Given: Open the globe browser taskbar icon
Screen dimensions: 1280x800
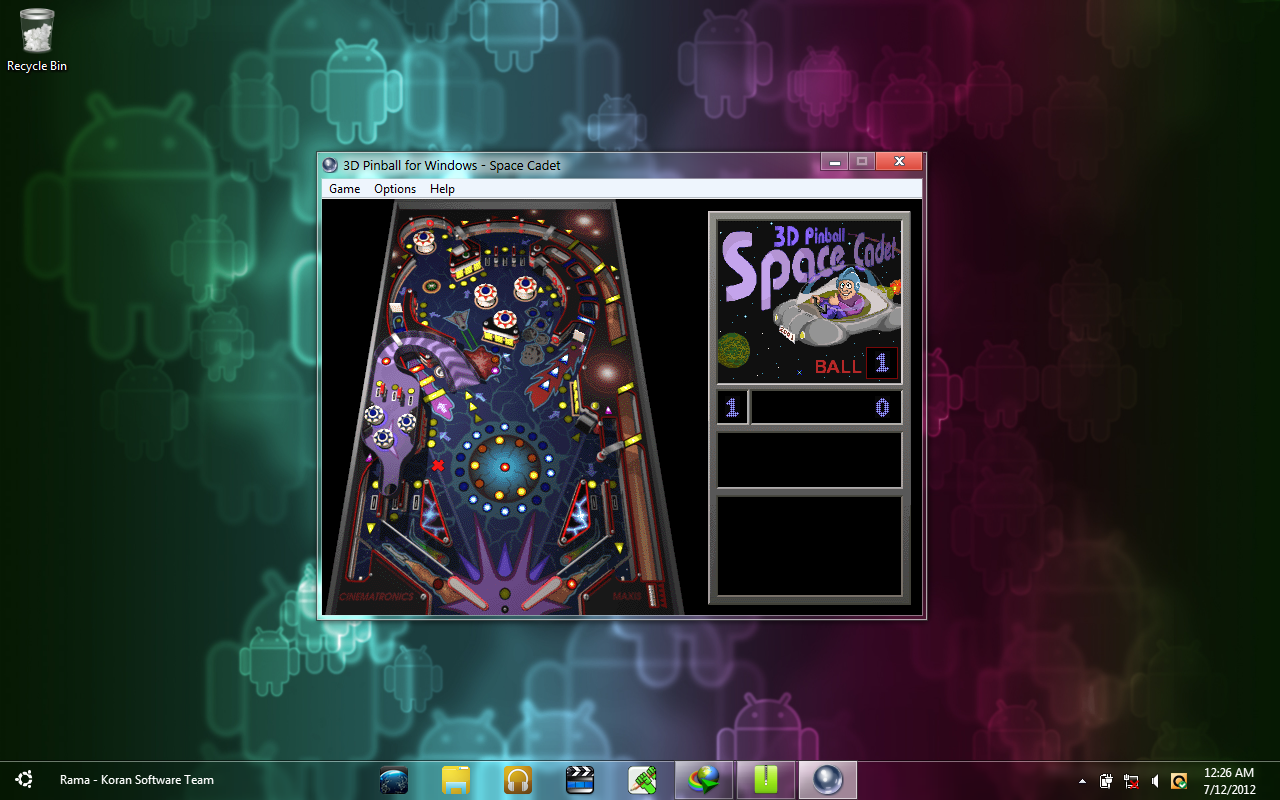Looking at the screenshot, I should [394, 780].
